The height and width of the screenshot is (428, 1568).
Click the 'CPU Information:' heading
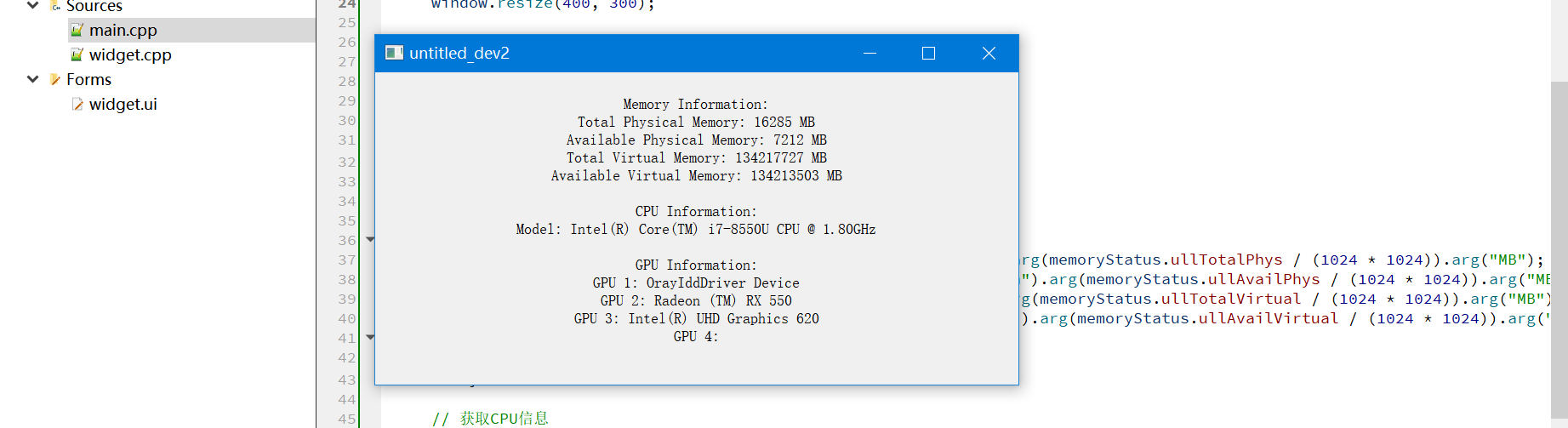[x=696, y=211]
